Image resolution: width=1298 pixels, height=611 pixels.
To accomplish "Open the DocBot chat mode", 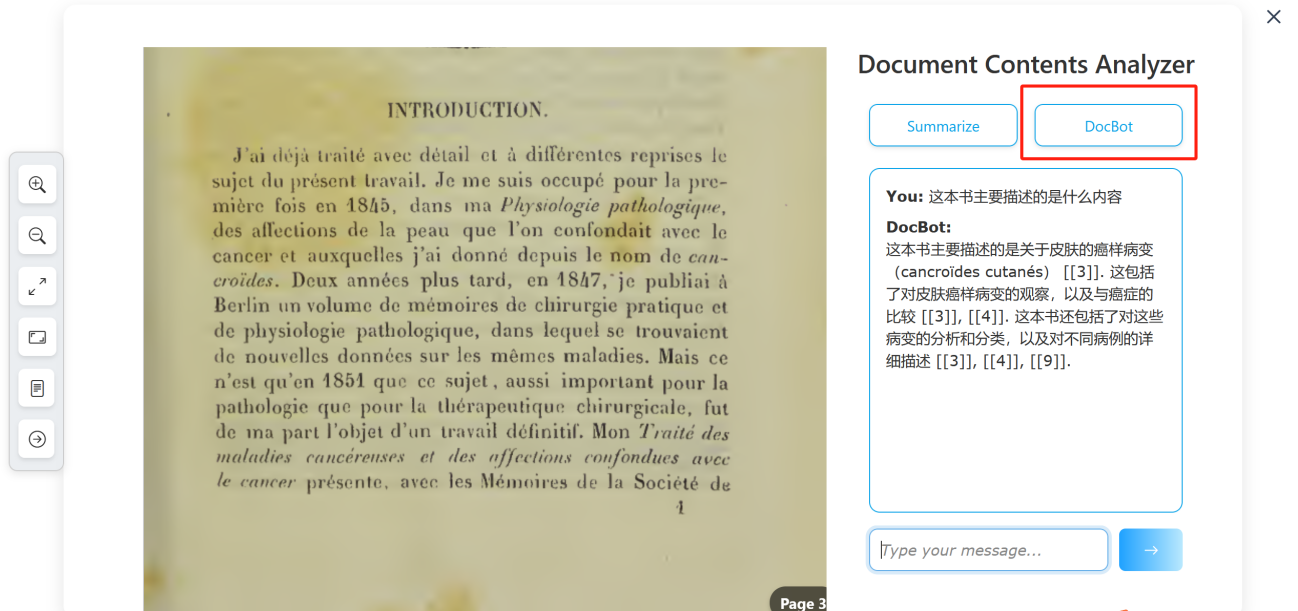I will [1108, 126].
